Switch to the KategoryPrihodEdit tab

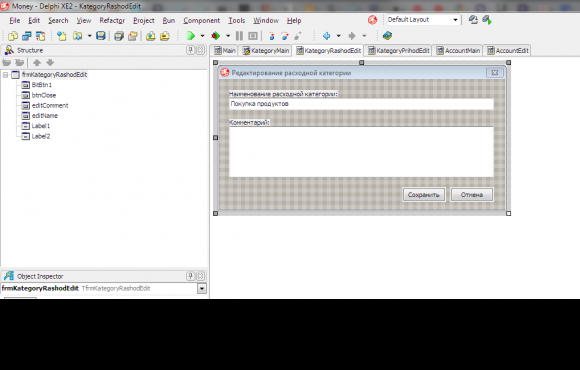[398, 51]
